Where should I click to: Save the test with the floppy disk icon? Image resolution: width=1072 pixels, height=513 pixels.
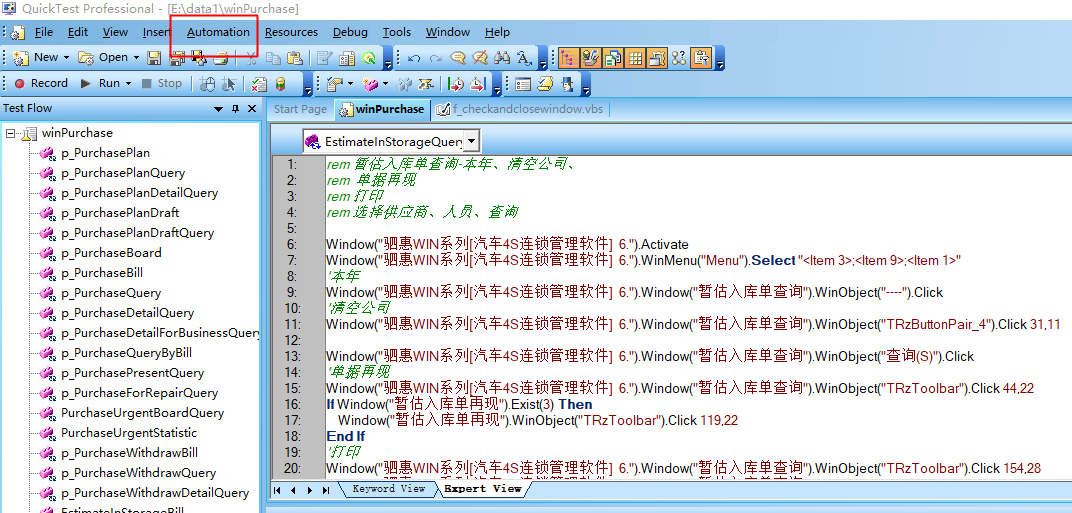click(155, 58)
